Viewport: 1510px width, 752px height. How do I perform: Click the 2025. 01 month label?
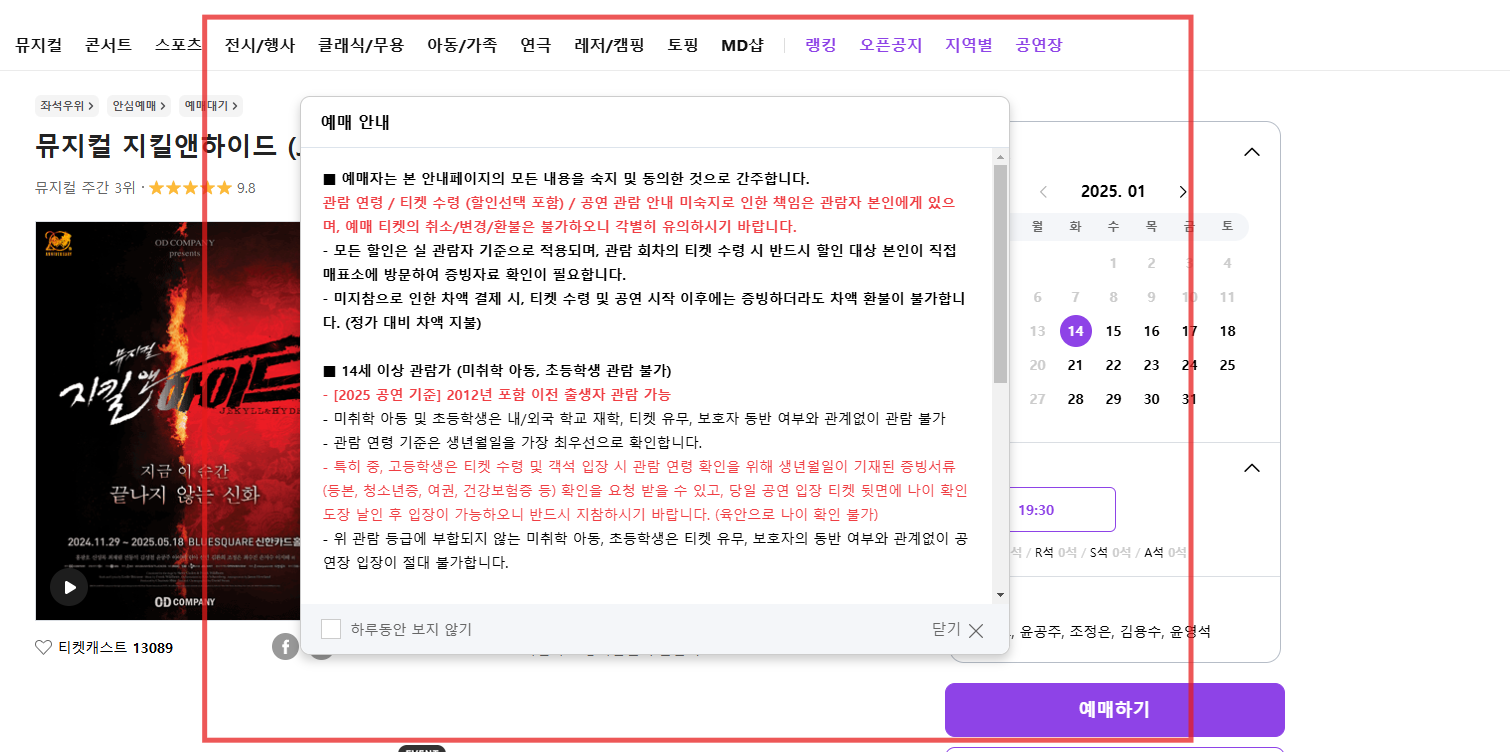[x=1113, y=192]
